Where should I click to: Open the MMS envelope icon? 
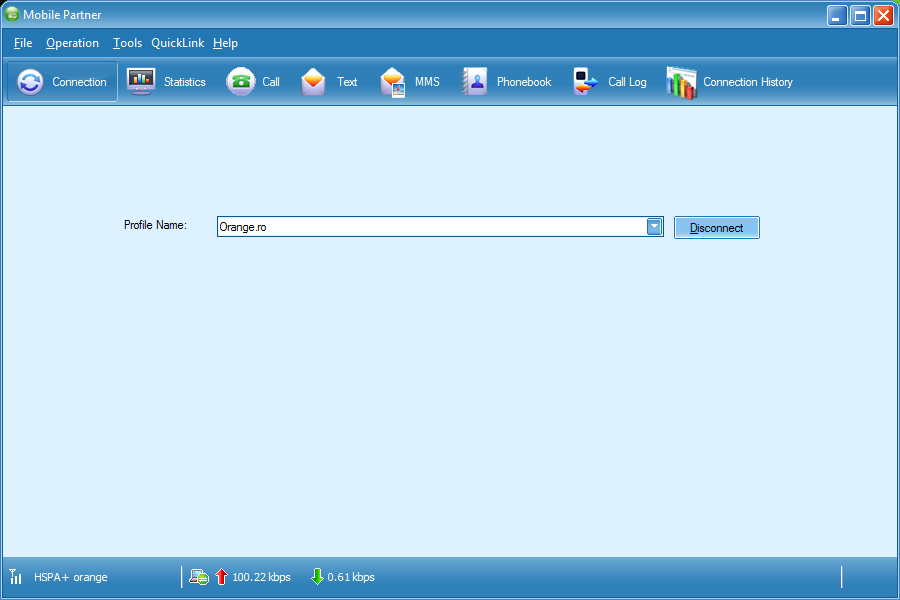393,82
